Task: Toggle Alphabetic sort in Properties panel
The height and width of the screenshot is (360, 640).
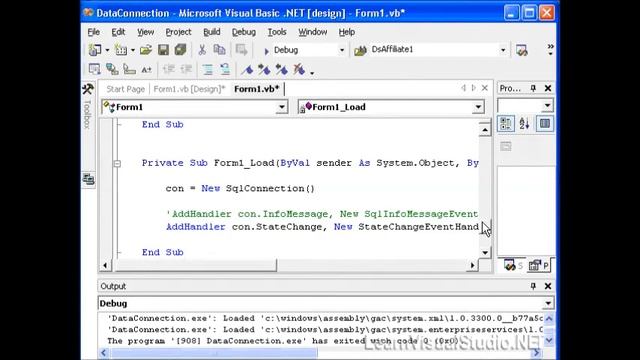Action: pos(524,124)
